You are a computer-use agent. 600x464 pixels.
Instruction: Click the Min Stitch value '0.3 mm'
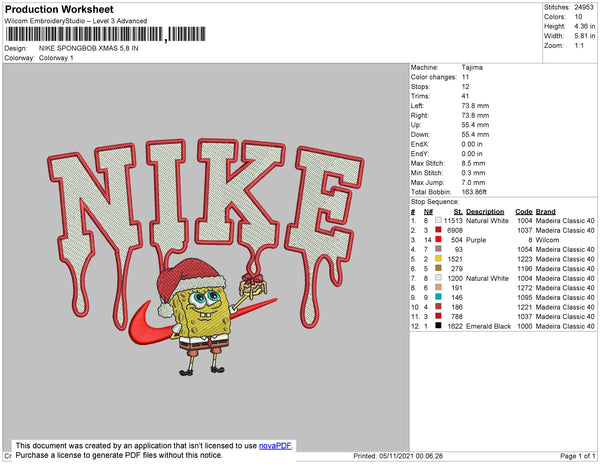473,173
